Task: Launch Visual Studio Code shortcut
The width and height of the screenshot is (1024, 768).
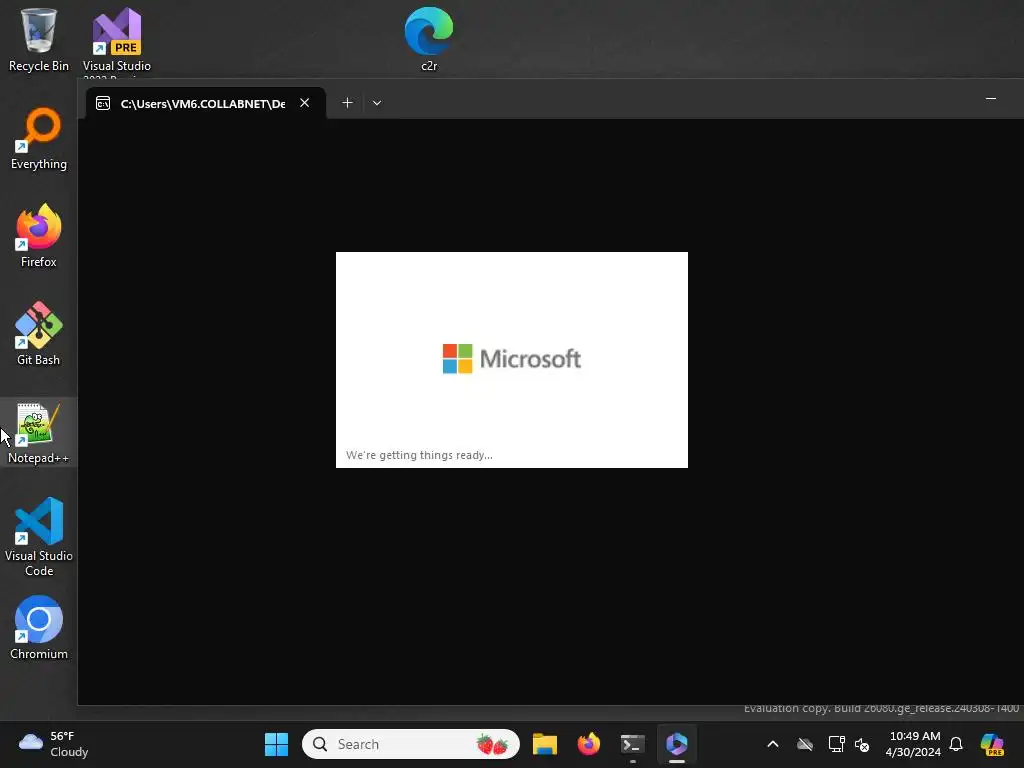Action: pos(39,537)
